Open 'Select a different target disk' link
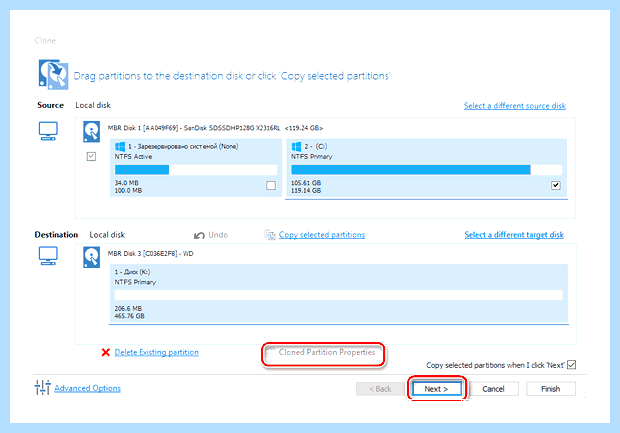 pyautogui.click(x=514, y=234)
